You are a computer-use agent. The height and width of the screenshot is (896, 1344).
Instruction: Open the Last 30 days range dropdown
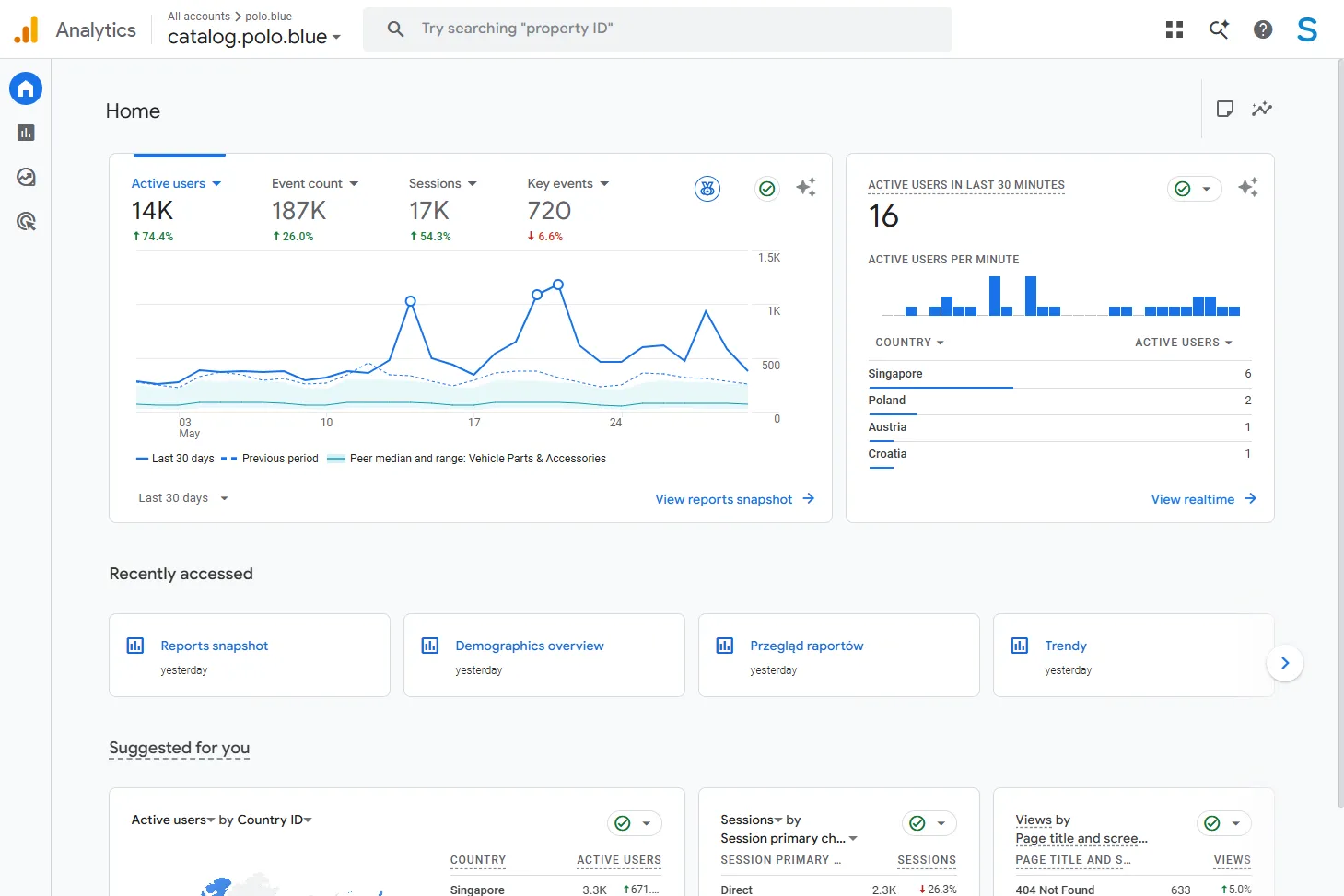[183, 498]
